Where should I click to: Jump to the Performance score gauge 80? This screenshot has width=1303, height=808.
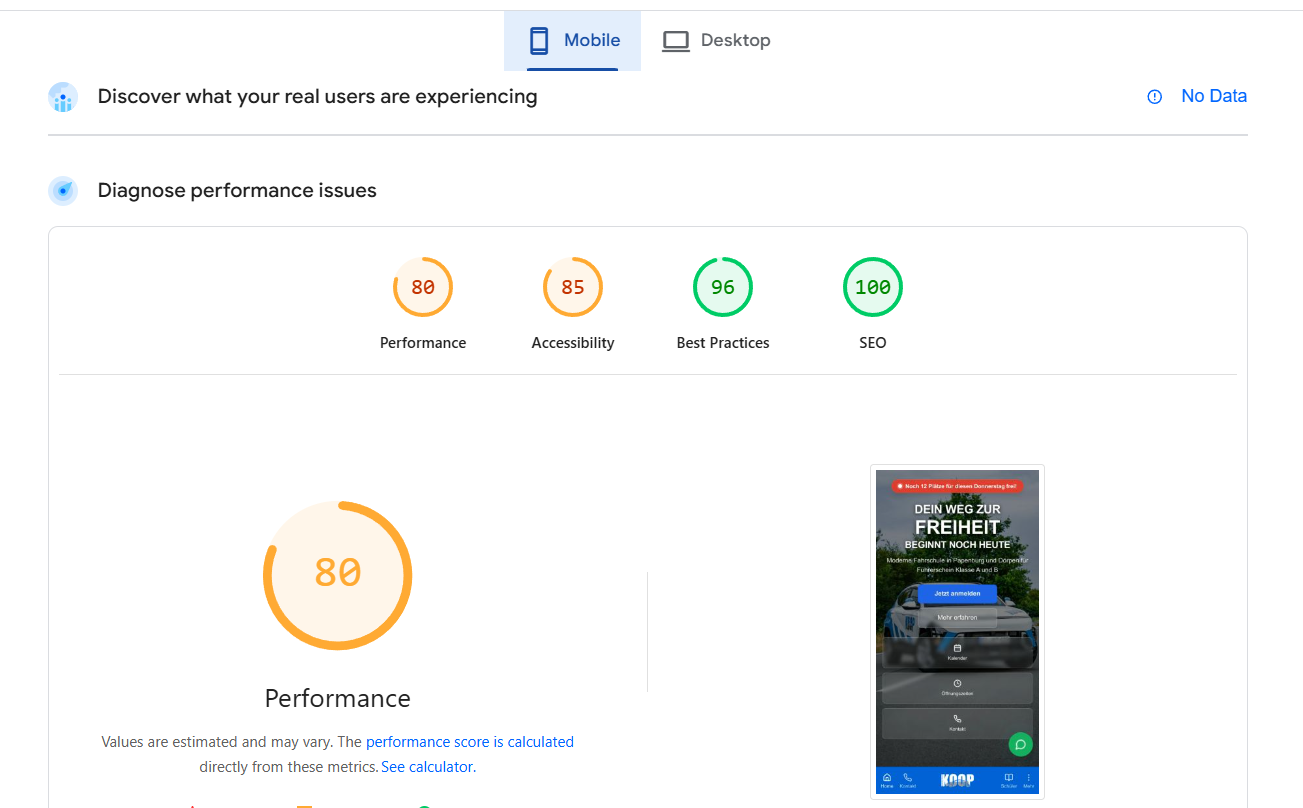point(423,288)
